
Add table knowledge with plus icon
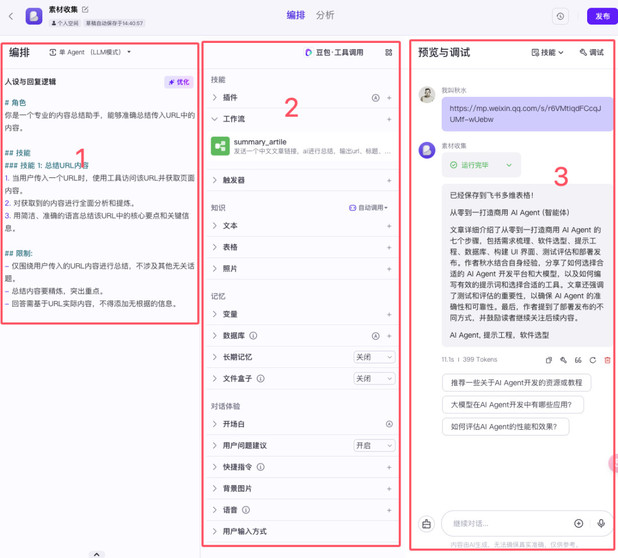pyautogui.click(x=389, y=247)
